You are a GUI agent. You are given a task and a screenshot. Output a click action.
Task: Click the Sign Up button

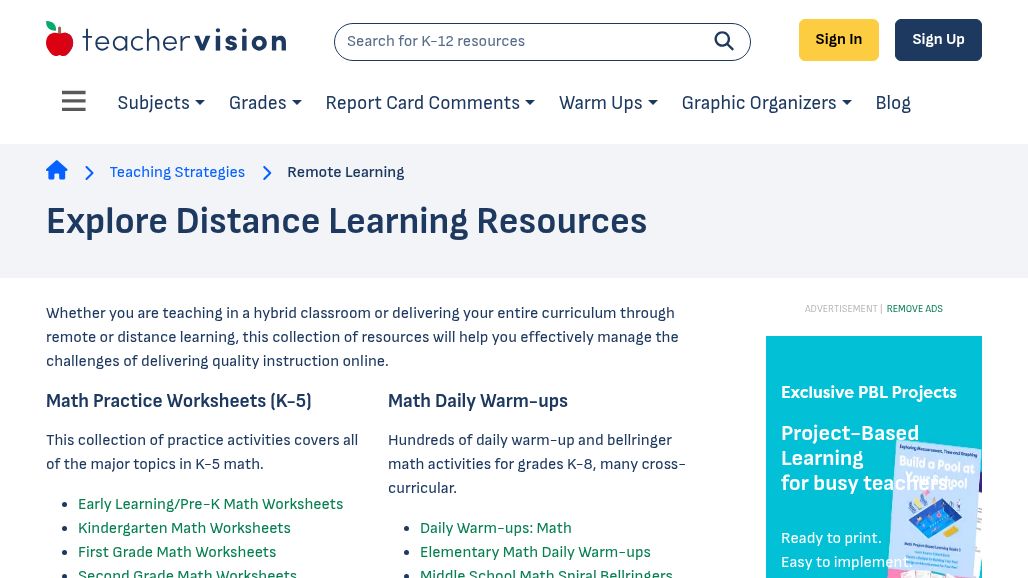click(938, 39)
